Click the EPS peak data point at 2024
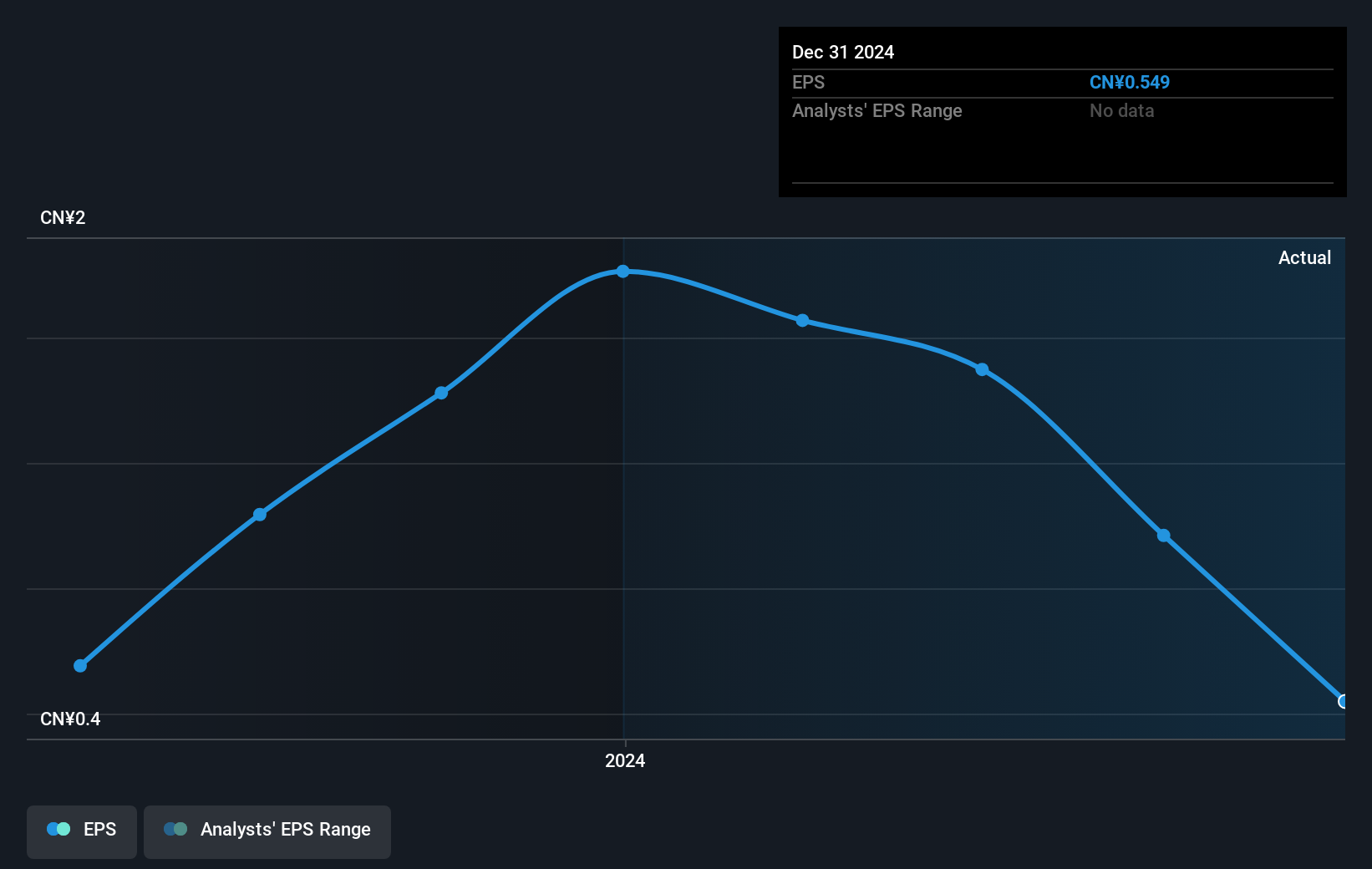Viewport: 1372px width, 869px height. coord(623,272)
